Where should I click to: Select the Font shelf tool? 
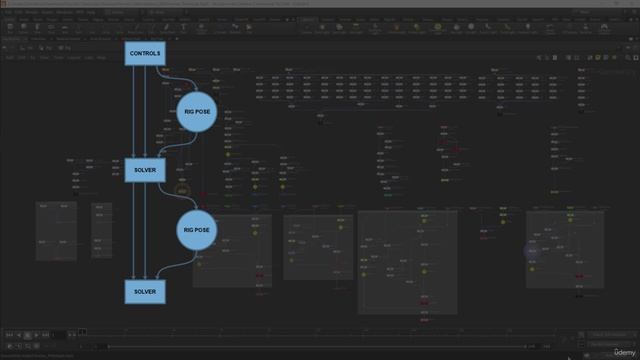[x=183, y=28]
